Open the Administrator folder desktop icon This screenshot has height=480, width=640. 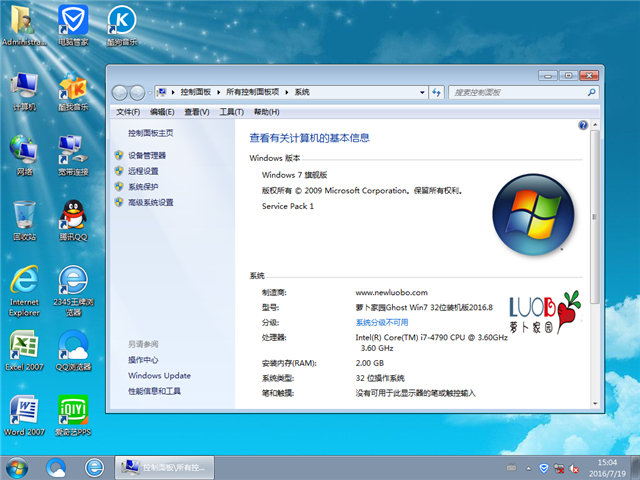24,24
